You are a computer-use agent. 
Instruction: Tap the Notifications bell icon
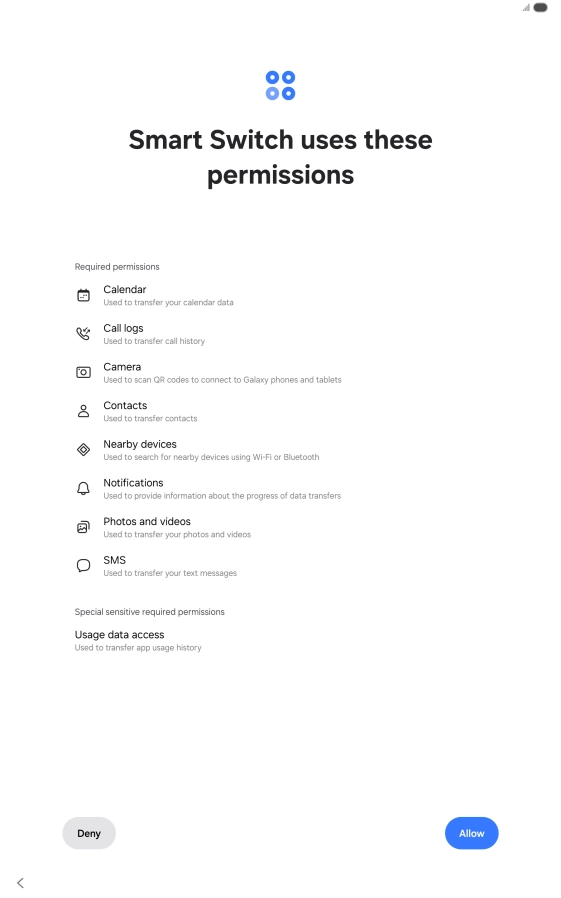pos(84,489)
